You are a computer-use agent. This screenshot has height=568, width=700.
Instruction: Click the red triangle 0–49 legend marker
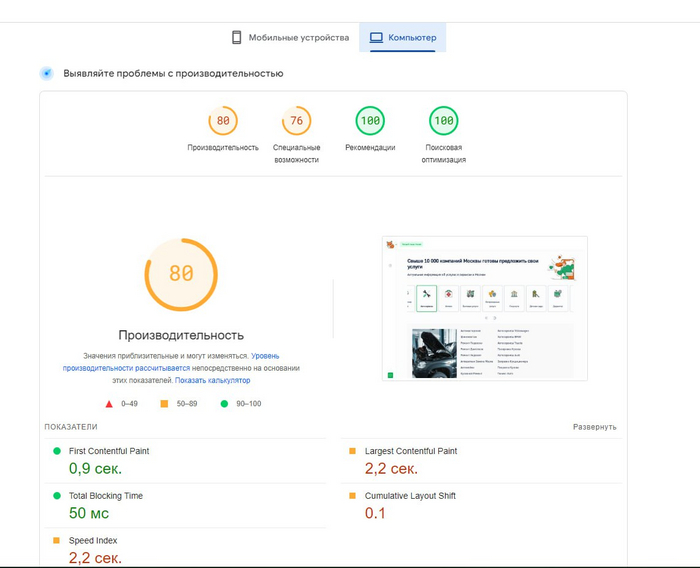[109, 404]
